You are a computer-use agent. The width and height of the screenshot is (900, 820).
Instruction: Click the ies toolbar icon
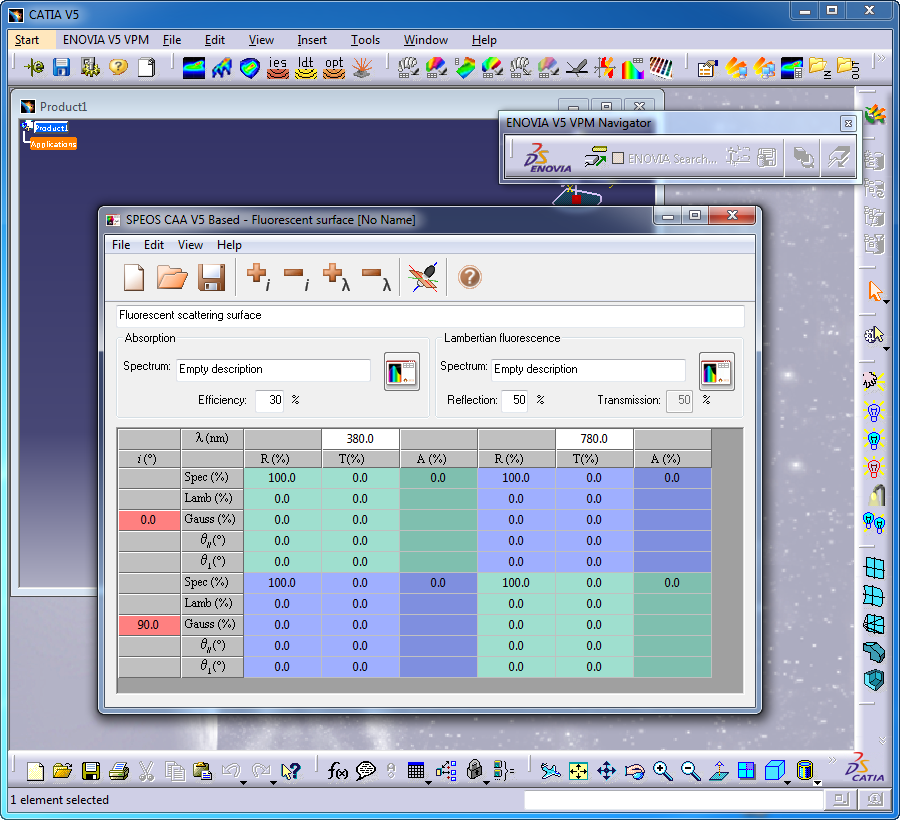pyautogui.click(x=278, y=68)
